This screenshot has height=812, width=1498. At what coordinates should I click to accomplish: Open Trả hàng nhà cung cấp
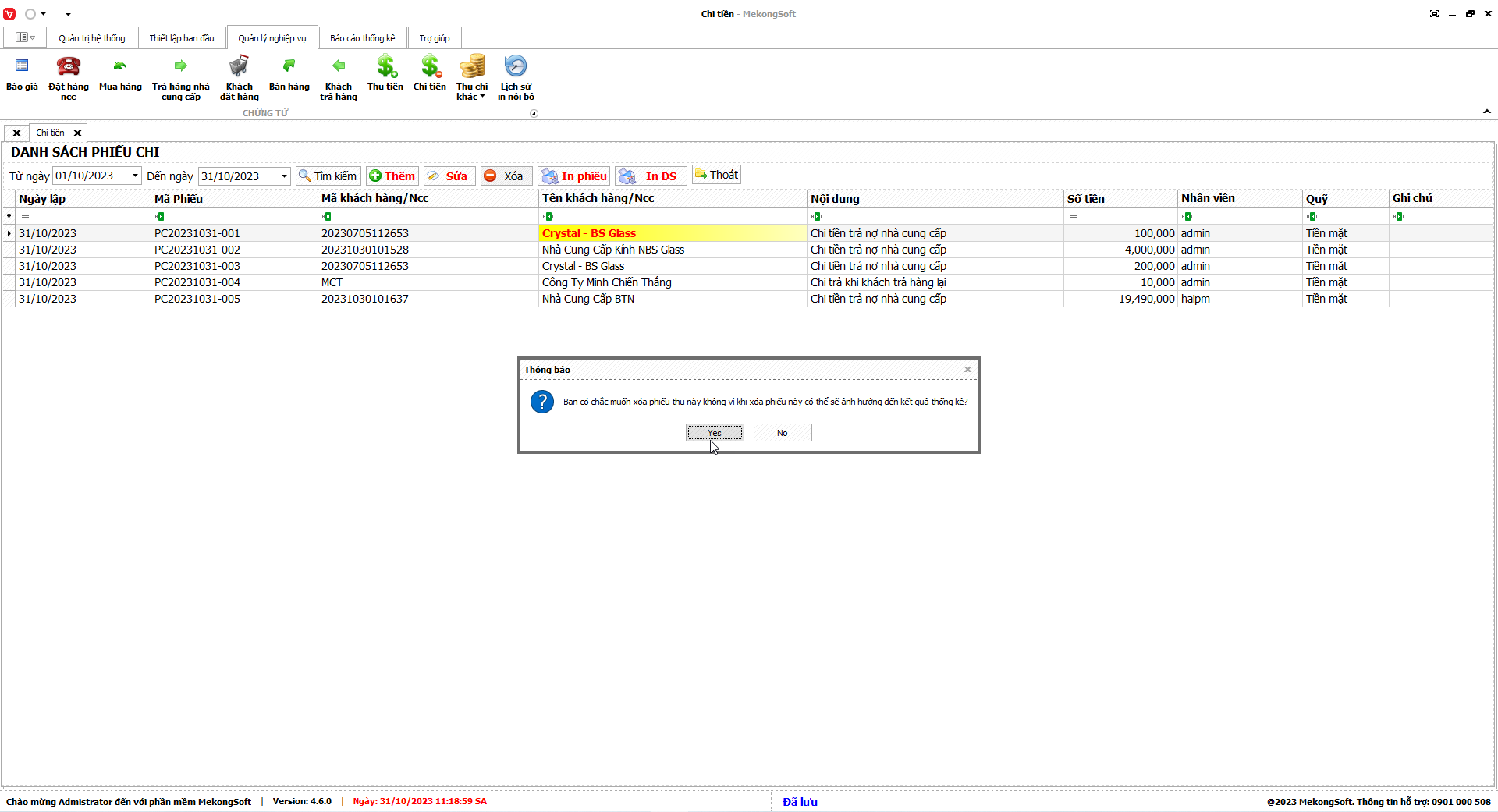tap(181, 78)
